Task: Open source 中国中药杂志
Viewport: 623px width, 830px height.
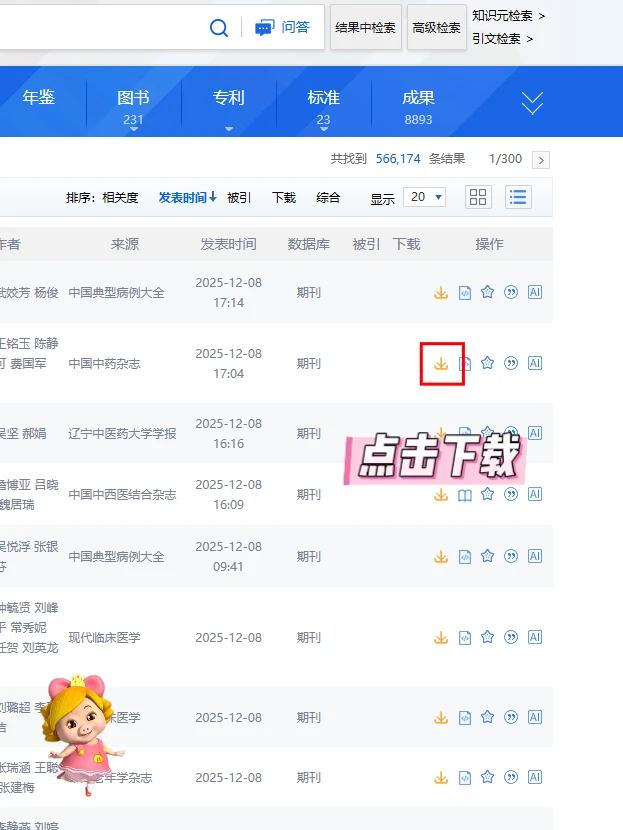Action: [x=104, y=364]
